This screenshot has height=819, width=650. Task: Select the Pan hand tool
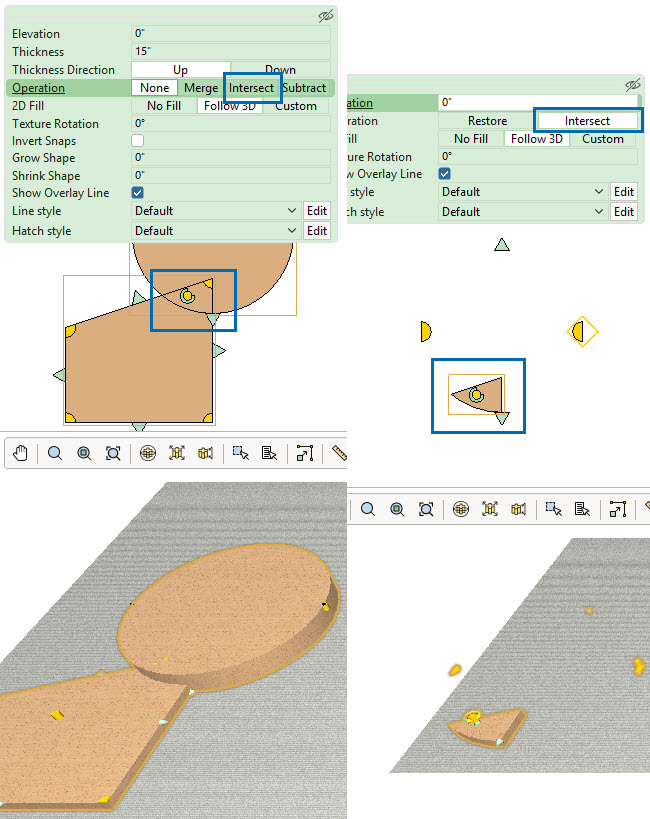(21, 453)
